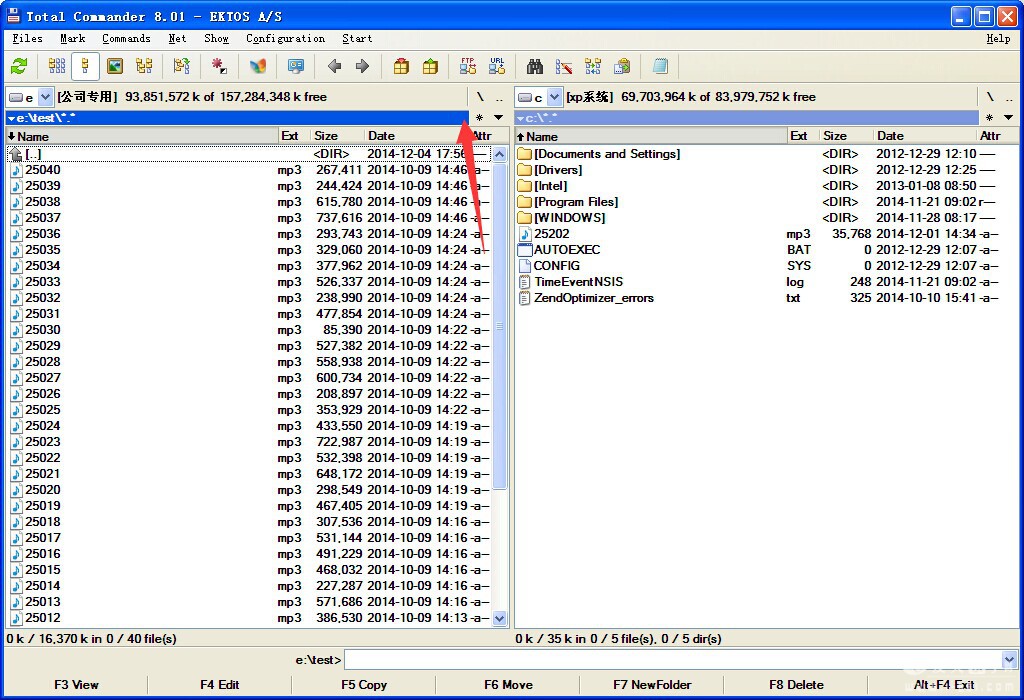This screenshot has width=1024, height=700.
Task: Click the F6 Move button
Action: point(508,685)
